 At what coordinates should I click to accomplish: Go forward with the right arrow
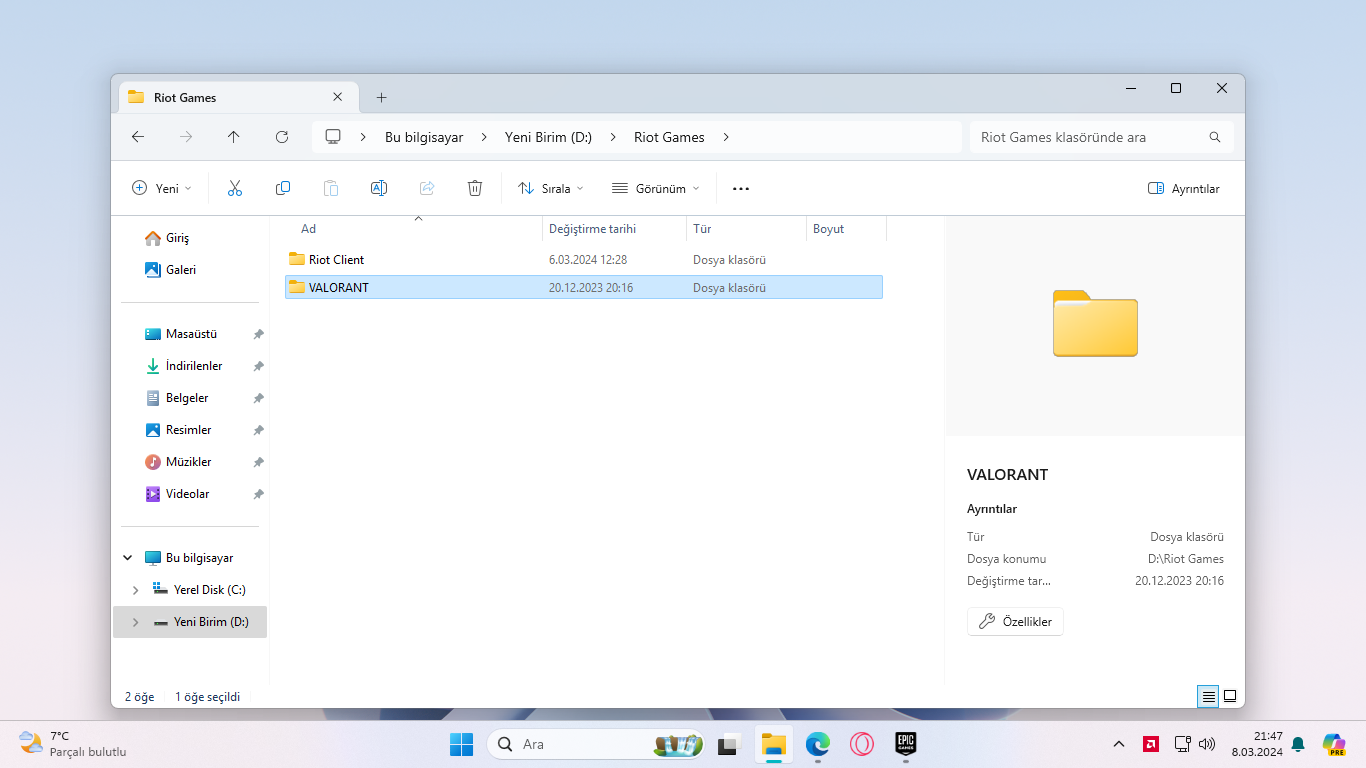click(x=186, y=137)
